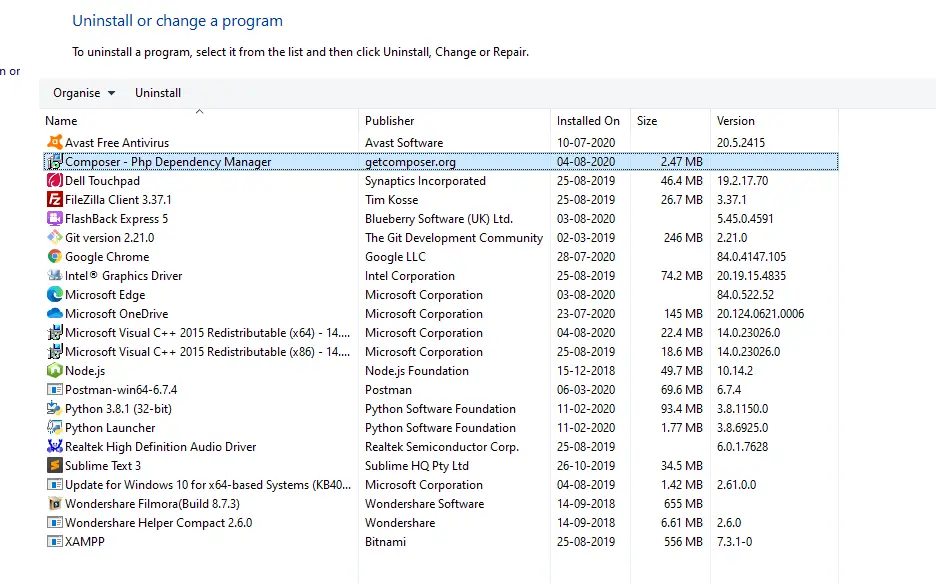Viewport: 936px width, 584px height.
Task: Select Node.js program name
Action: [85, 371]
